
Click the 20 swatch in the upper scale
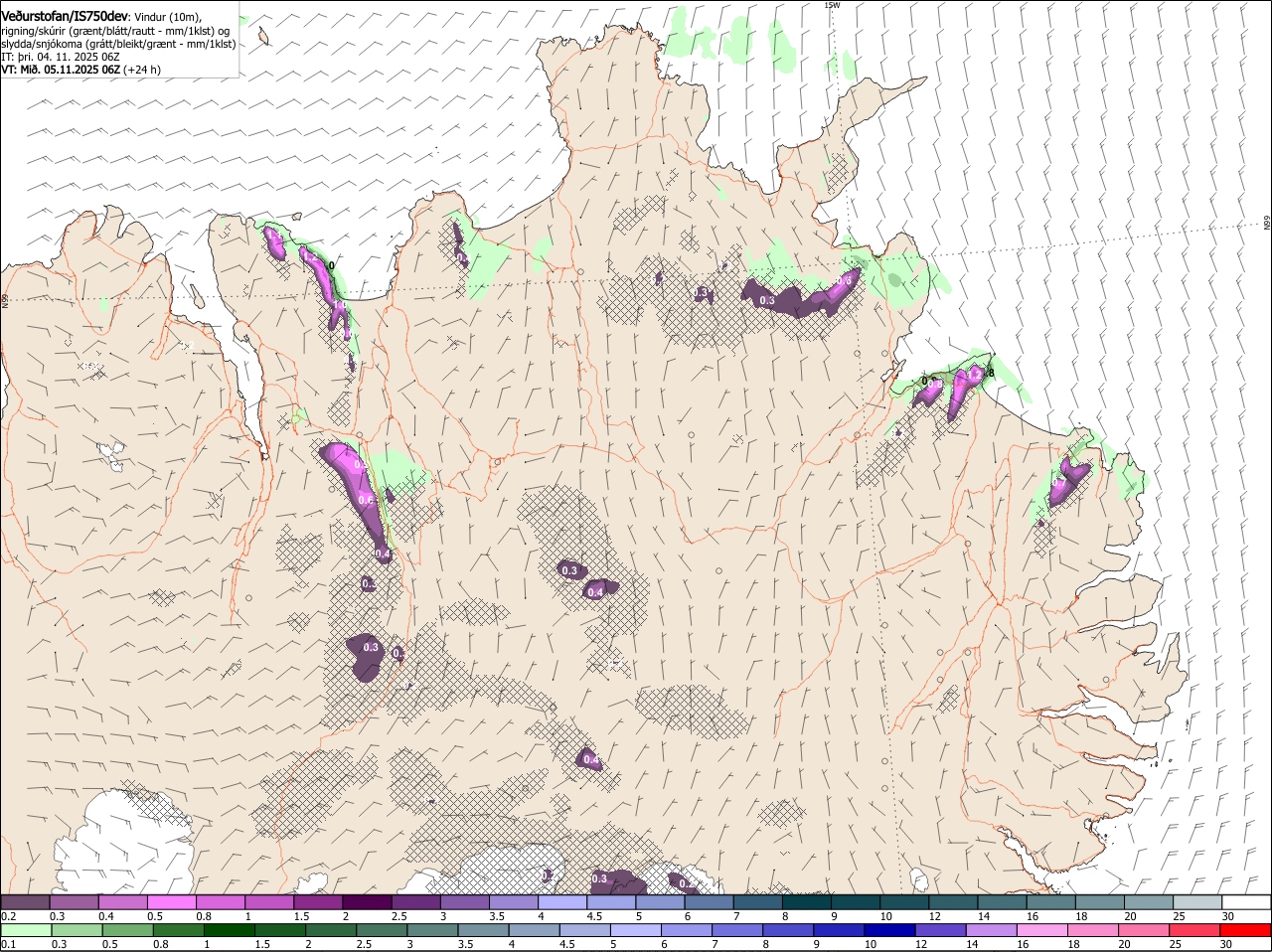click(1149, 902)
